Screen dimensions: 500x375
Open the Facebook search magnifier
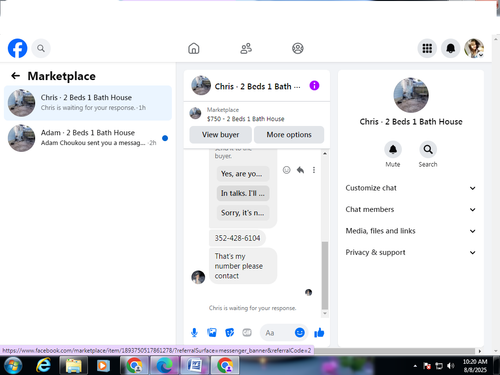coord(41,48)
